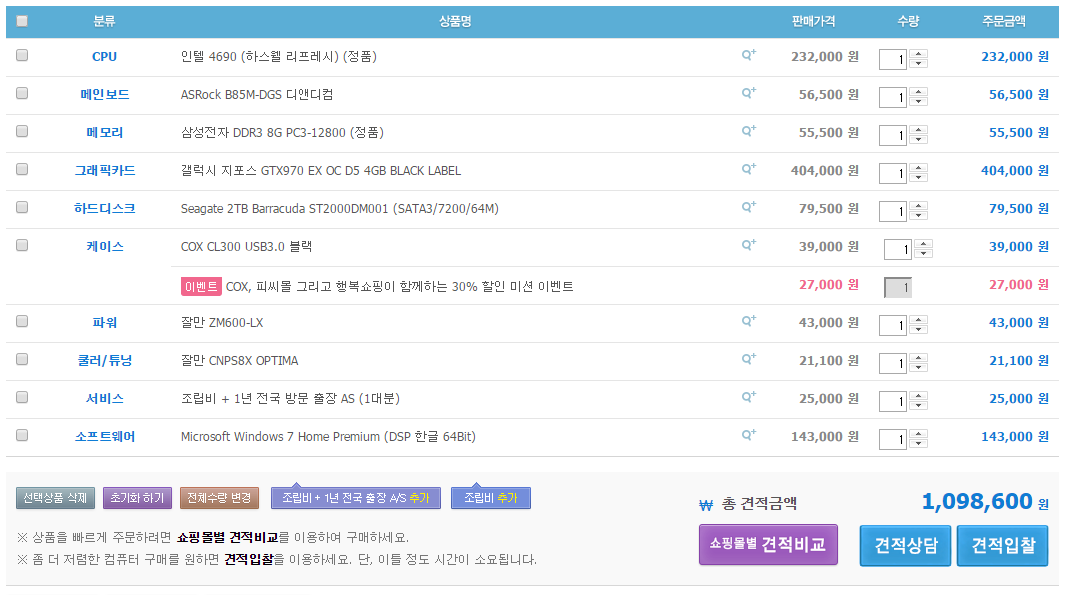
Task: Open the 그래픽카드 category link
Action: [x=104, y=171]
